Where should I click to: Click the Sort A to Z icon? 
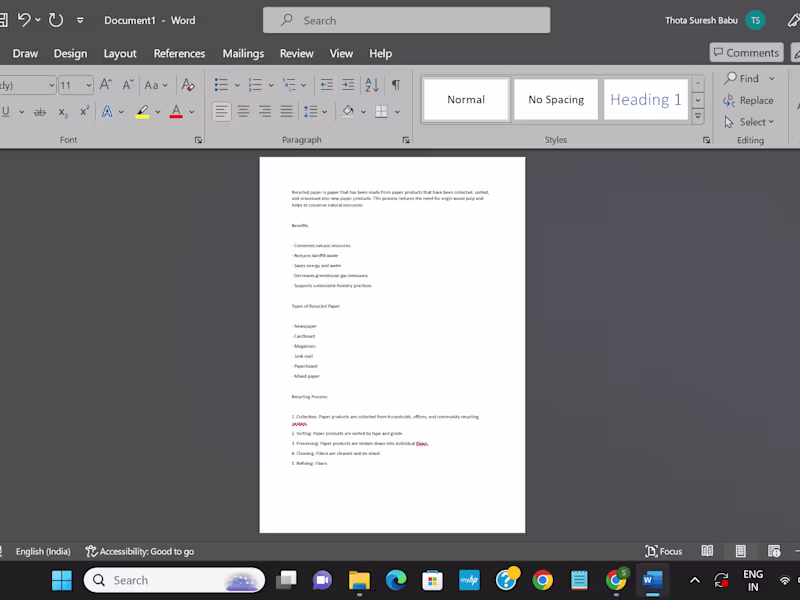[372, 85]
